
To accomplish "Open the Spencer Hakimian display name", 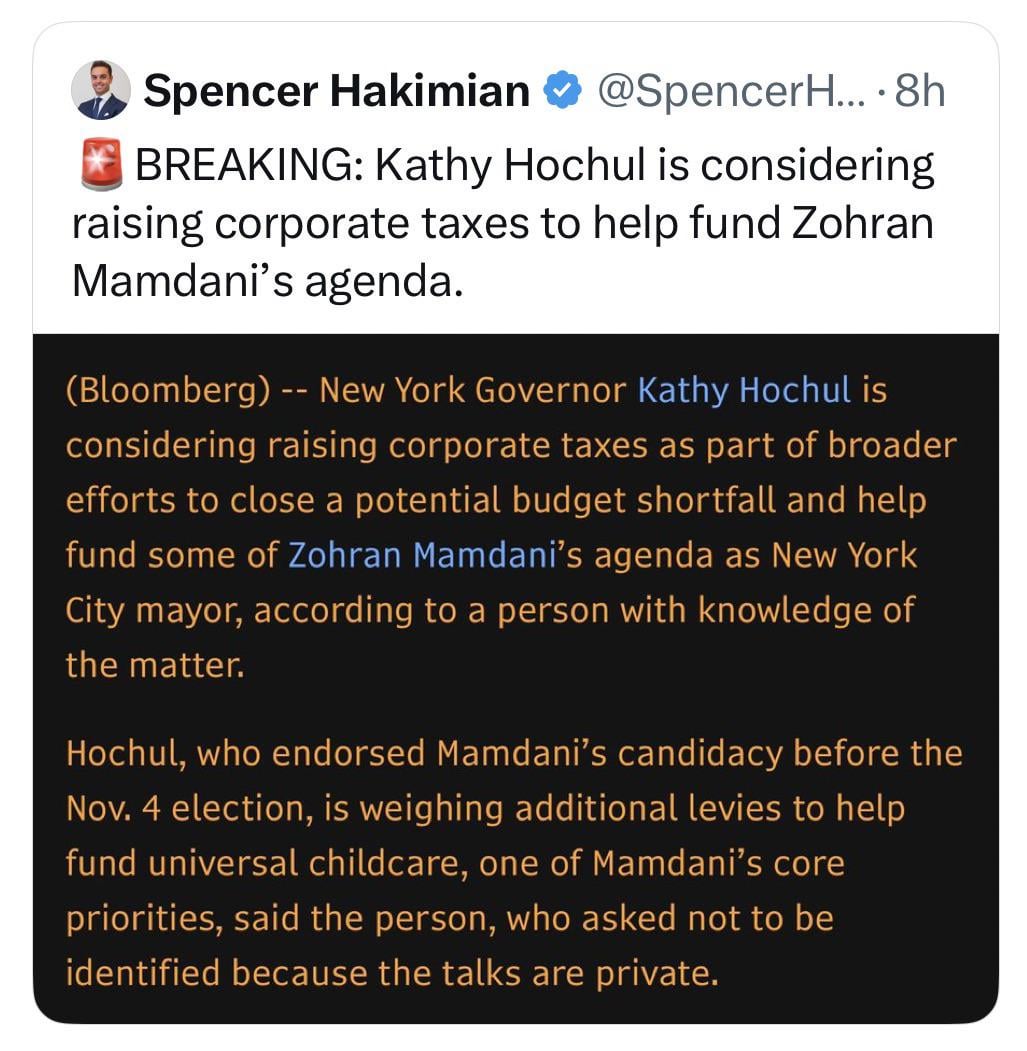I will pyautogui.click(x=336, y=92).
